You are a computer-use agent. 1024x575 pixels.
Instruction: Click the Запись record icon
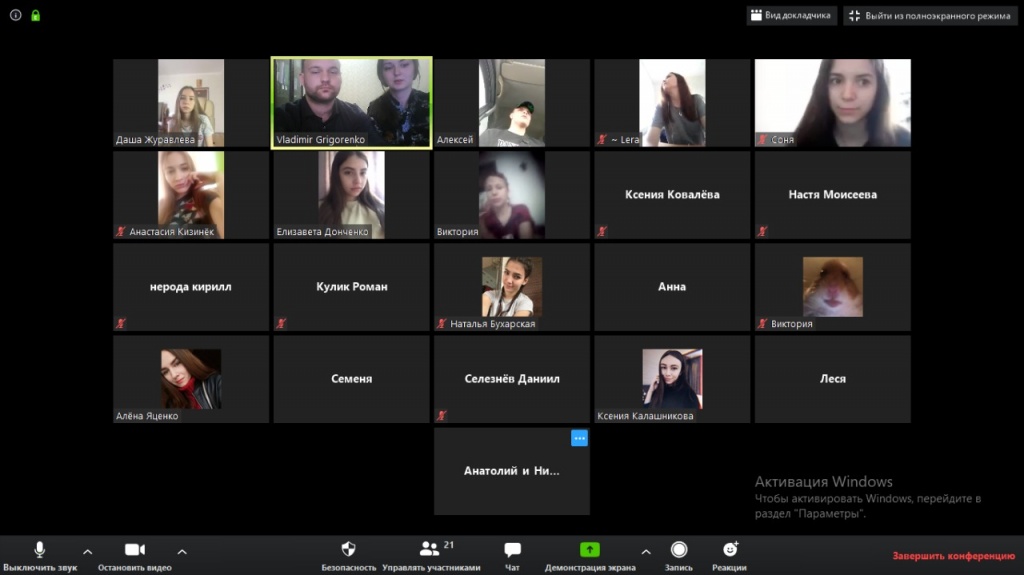(679, 550)
